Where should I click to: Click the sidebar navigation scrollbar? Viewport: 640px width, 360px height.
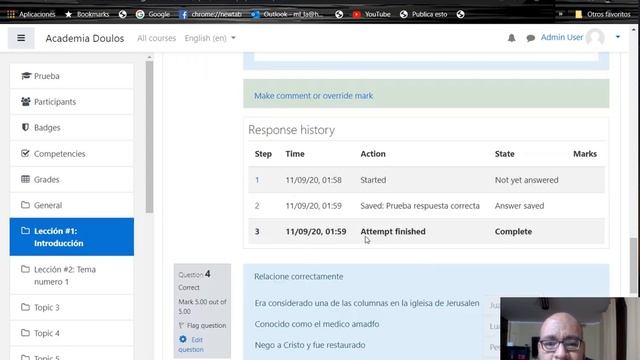pos(149,137)
